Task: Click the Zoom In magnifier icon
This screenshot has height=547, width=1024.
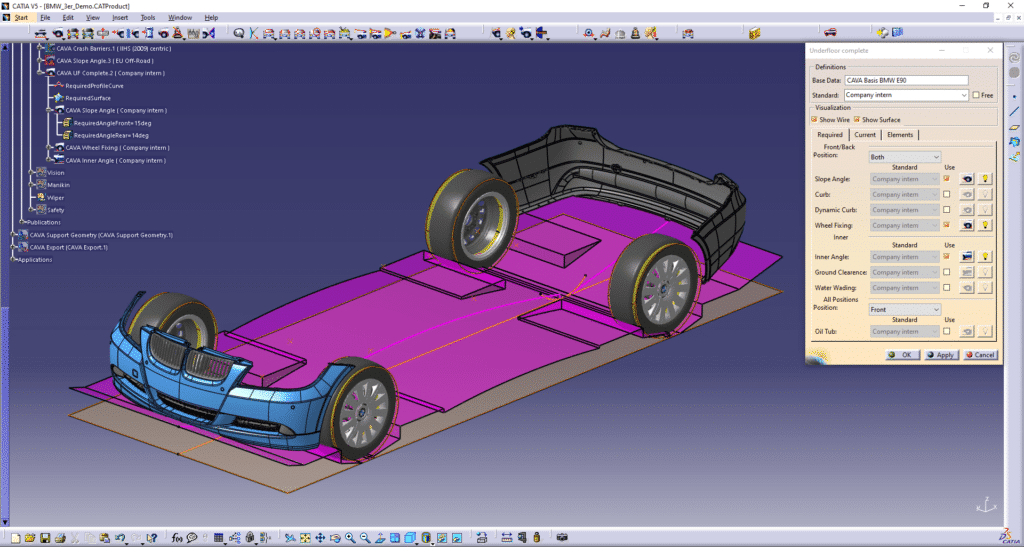Action: (350, 538)
